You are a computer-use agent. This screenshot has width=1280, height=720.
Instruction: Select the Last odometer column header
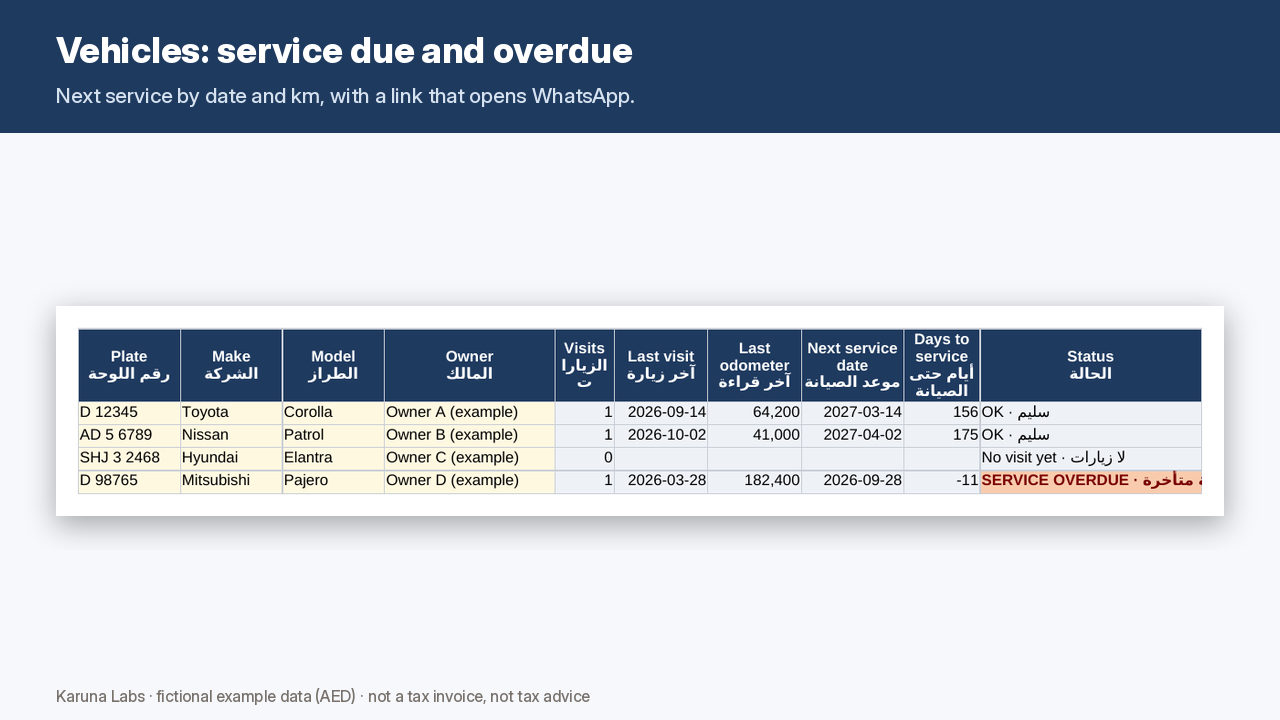[x=754, y=365]
